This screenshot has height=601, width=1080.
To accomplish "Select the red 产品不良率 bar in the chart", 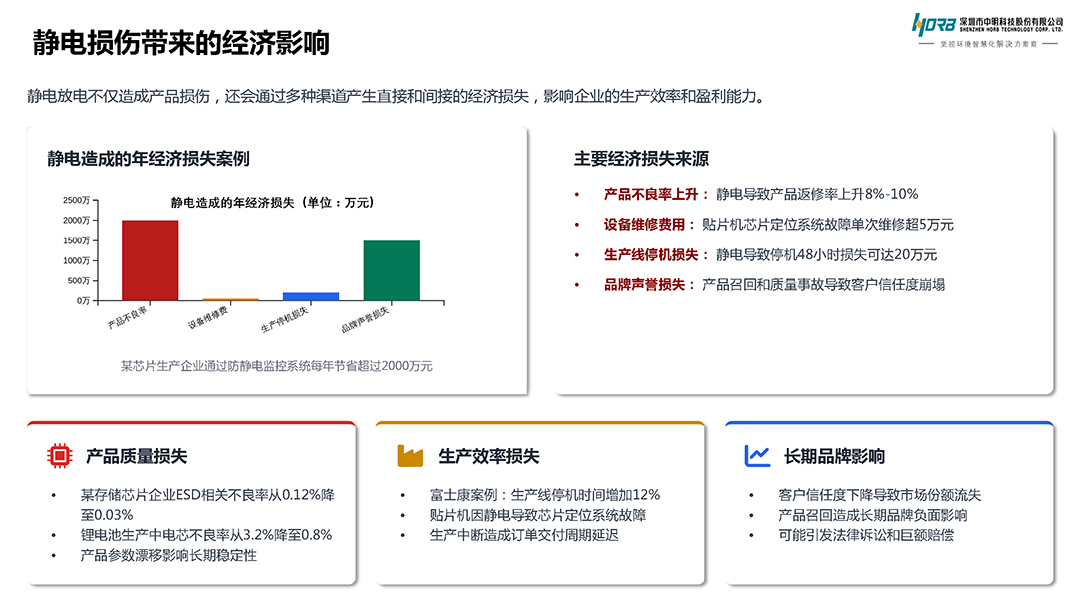I will tap(150, 258).
